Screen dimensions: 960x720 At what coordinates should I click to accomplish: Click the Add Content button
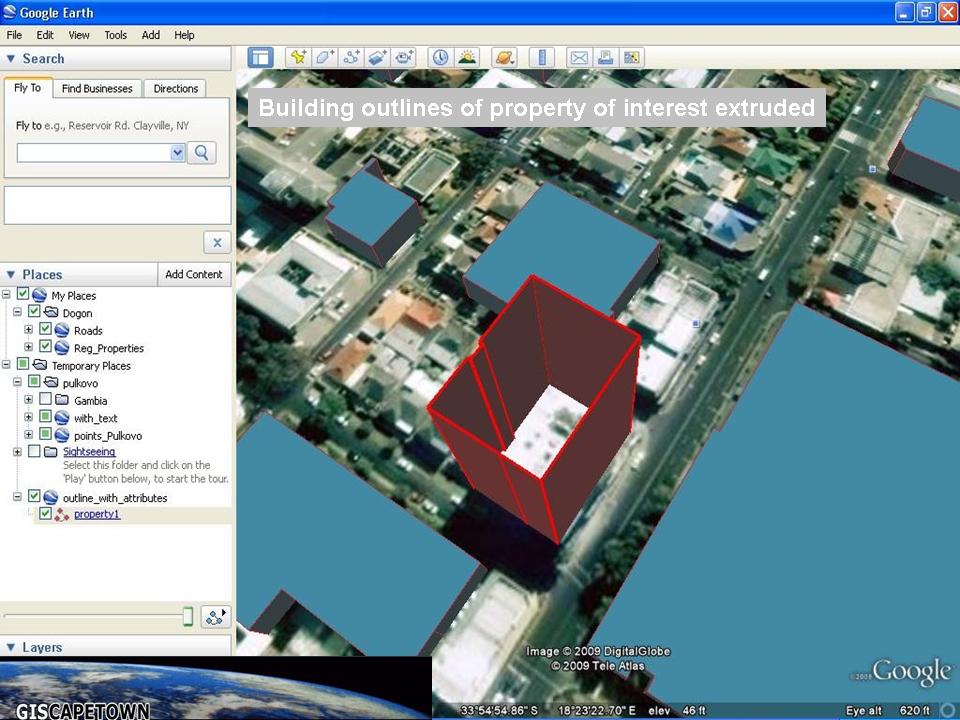(194, 274)
